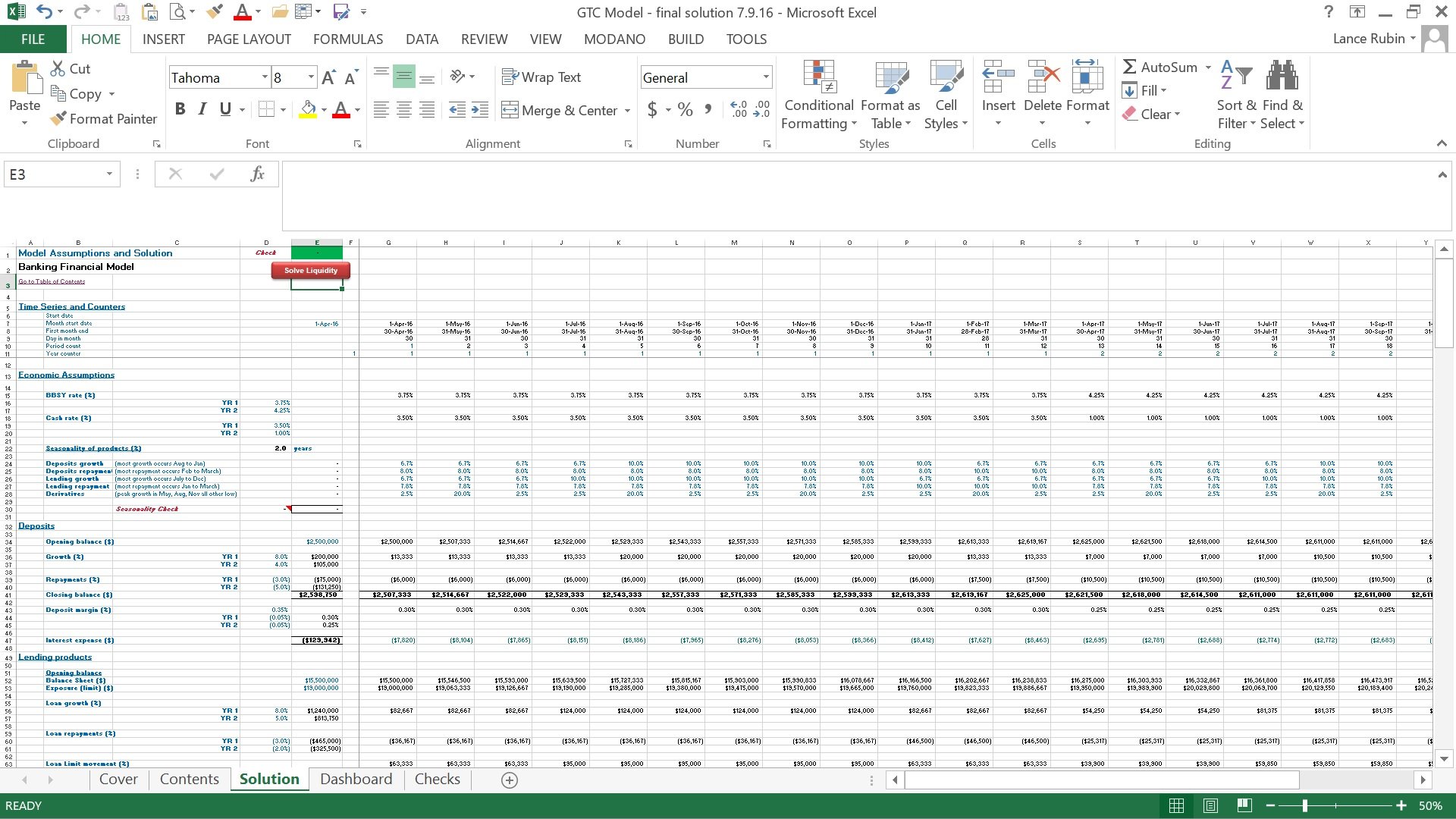This screenshot has width=1456, height=819.
Task: Open the FILE tab
Action: pos(33,39)
